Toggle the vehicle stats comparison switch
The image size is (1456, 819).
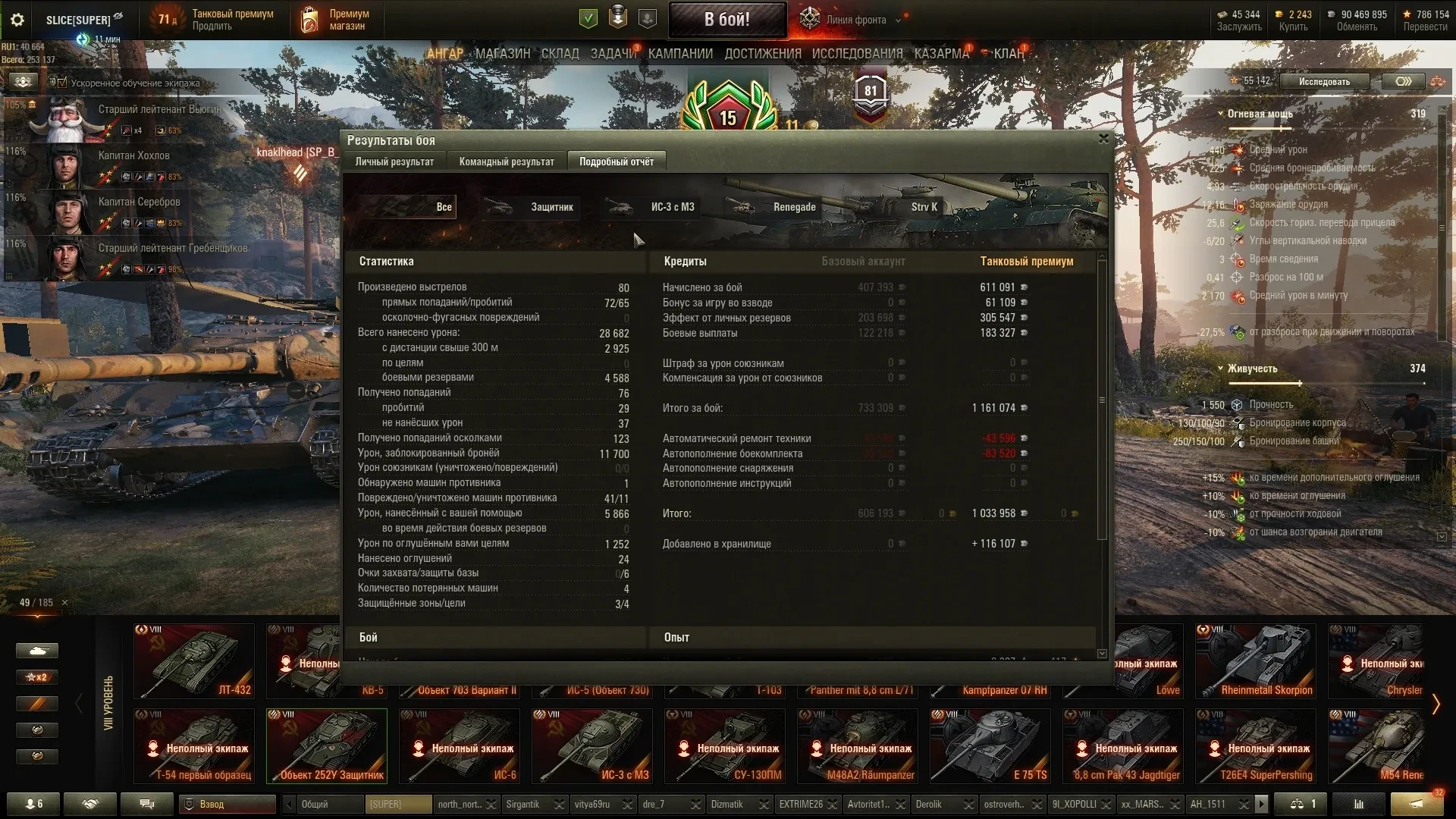pos(1404,81)
